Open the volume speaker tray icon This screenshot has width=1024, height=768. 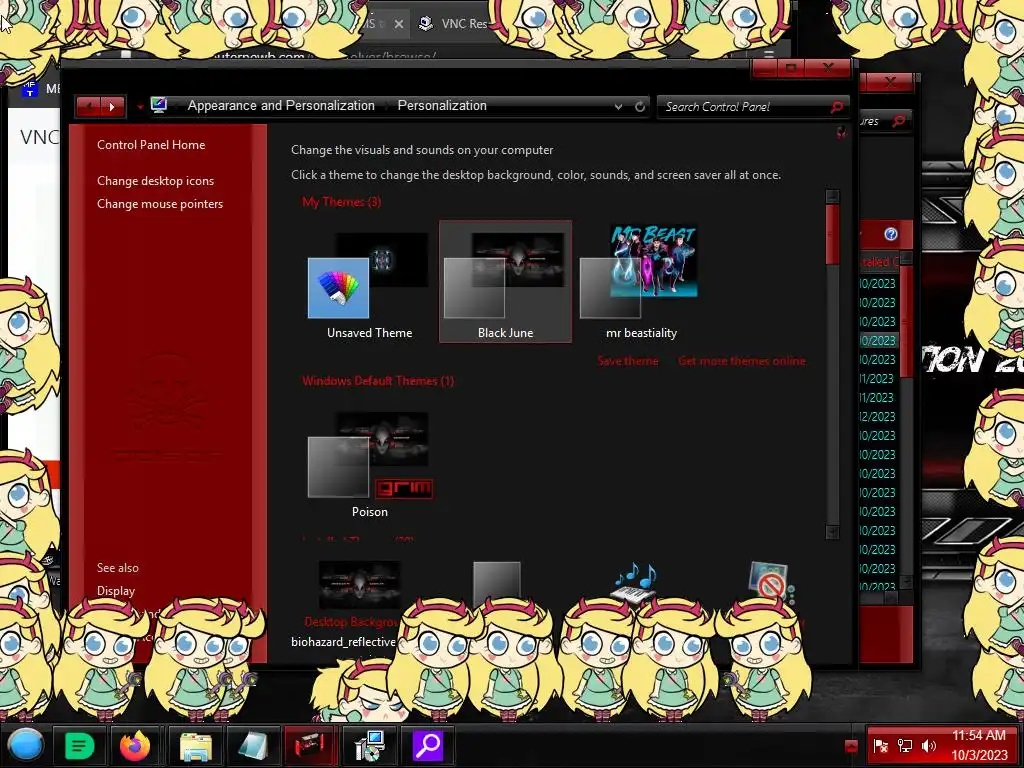(x=928, y=746)
